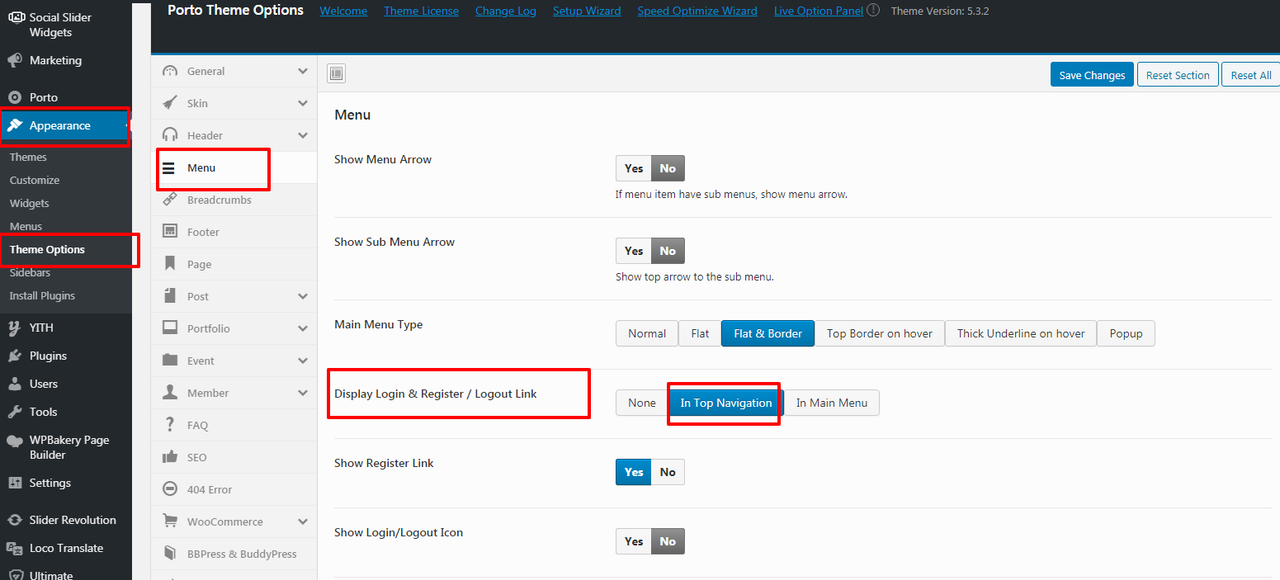Choose Flat main menu type

700,333
